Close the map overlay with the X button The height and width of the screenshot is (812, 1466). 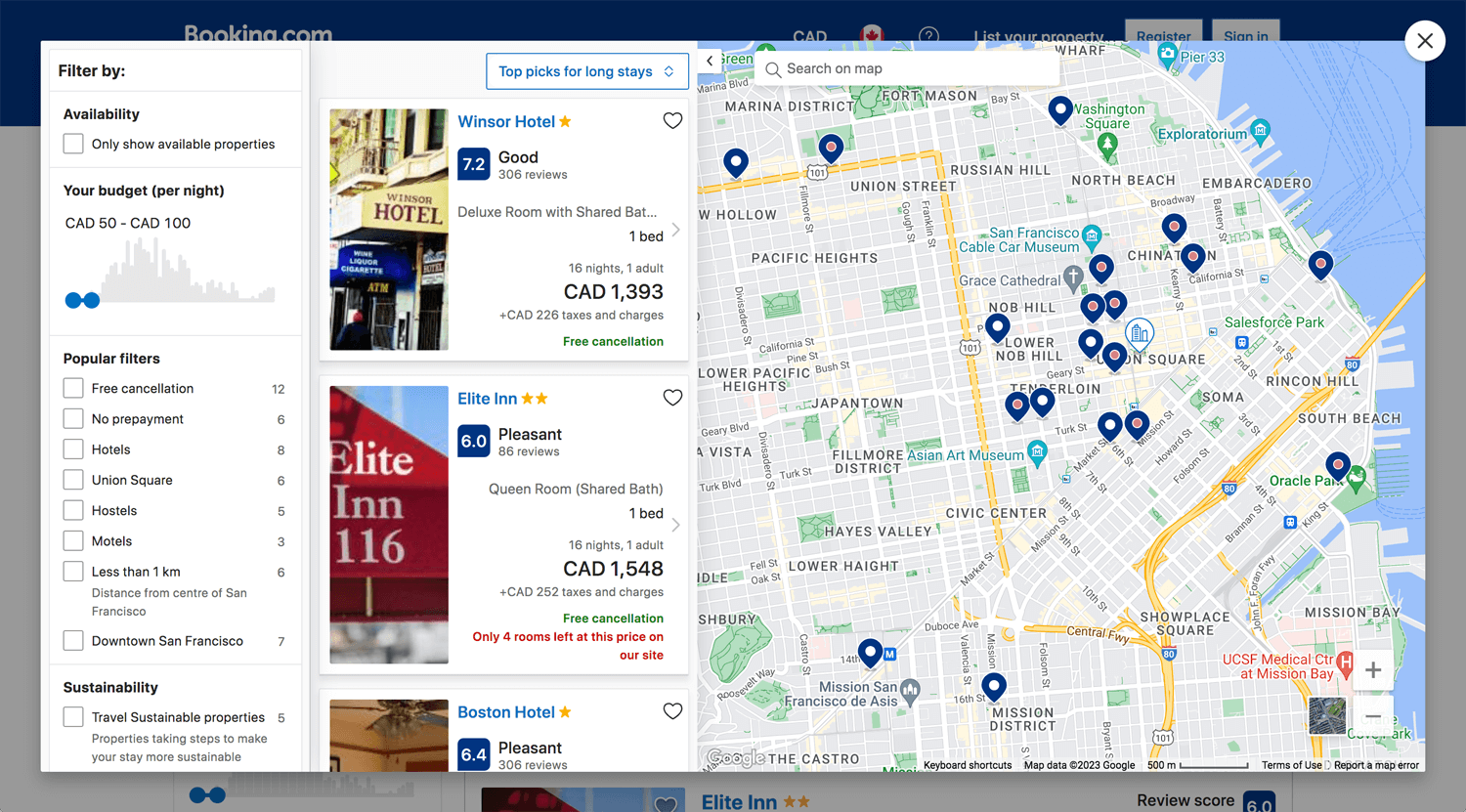[x=1425, y=41]
